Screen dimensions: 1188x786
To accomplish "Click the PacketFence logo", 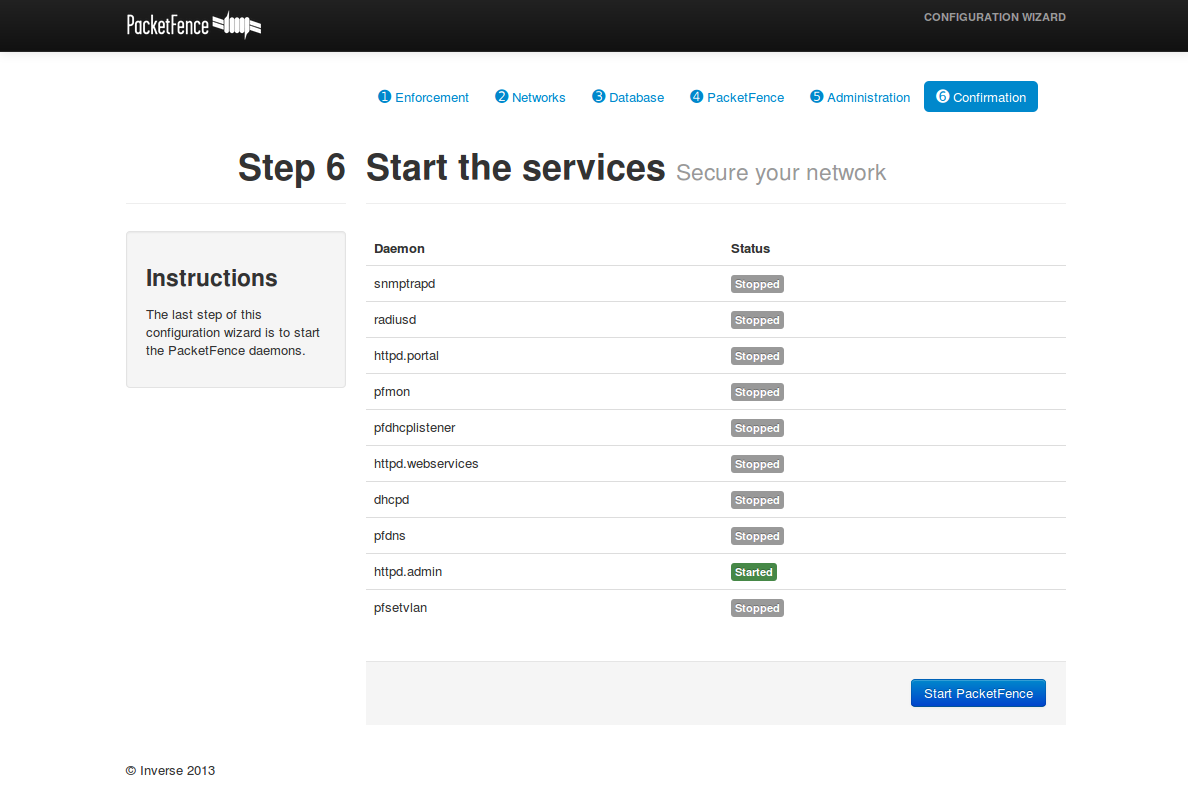I will 193,25.
